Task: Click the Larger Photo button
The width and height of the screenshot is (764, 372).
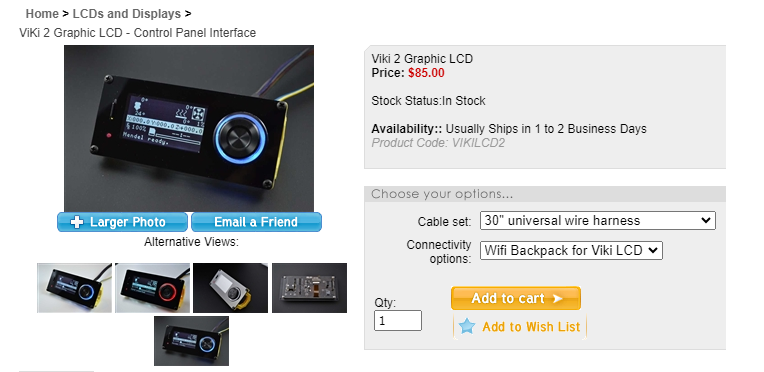Action: 122,222
